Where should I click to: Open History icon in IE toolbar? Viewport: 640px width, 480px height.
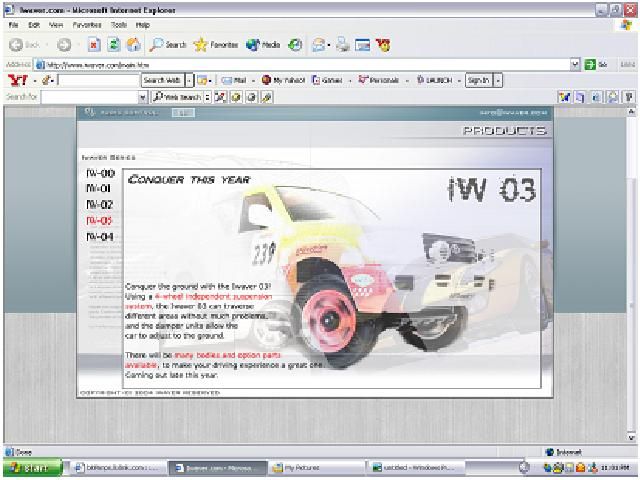pos(295,44)
